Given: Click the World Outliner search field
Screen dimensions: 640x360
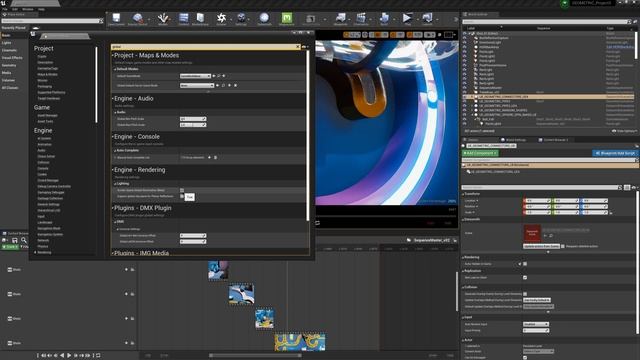Looking at the screenshot, I should click(546, 22).
